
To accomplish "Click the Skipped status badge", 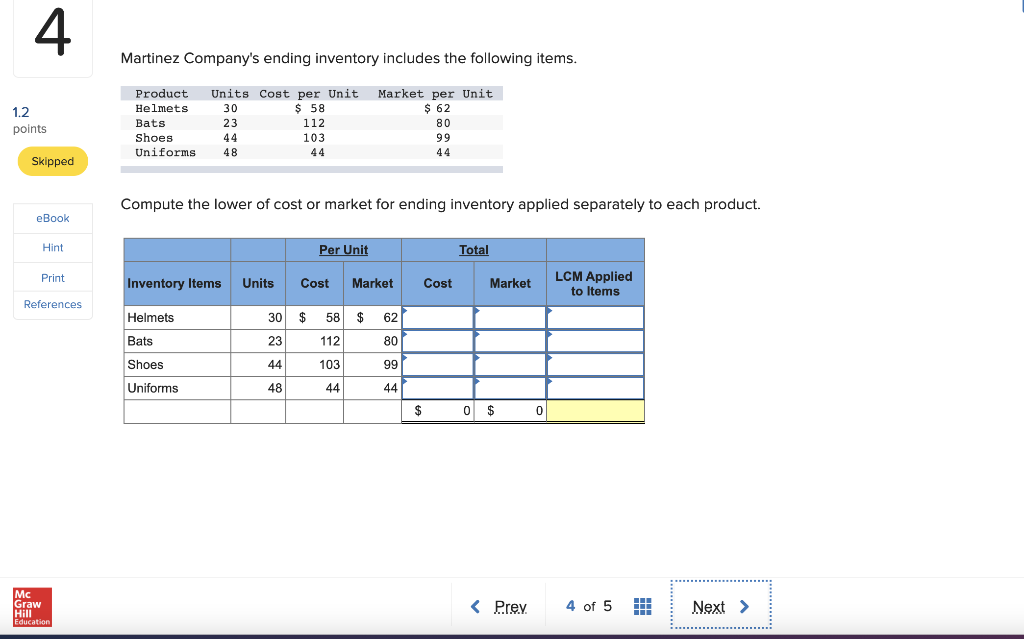I will click(x=53, y=161).
